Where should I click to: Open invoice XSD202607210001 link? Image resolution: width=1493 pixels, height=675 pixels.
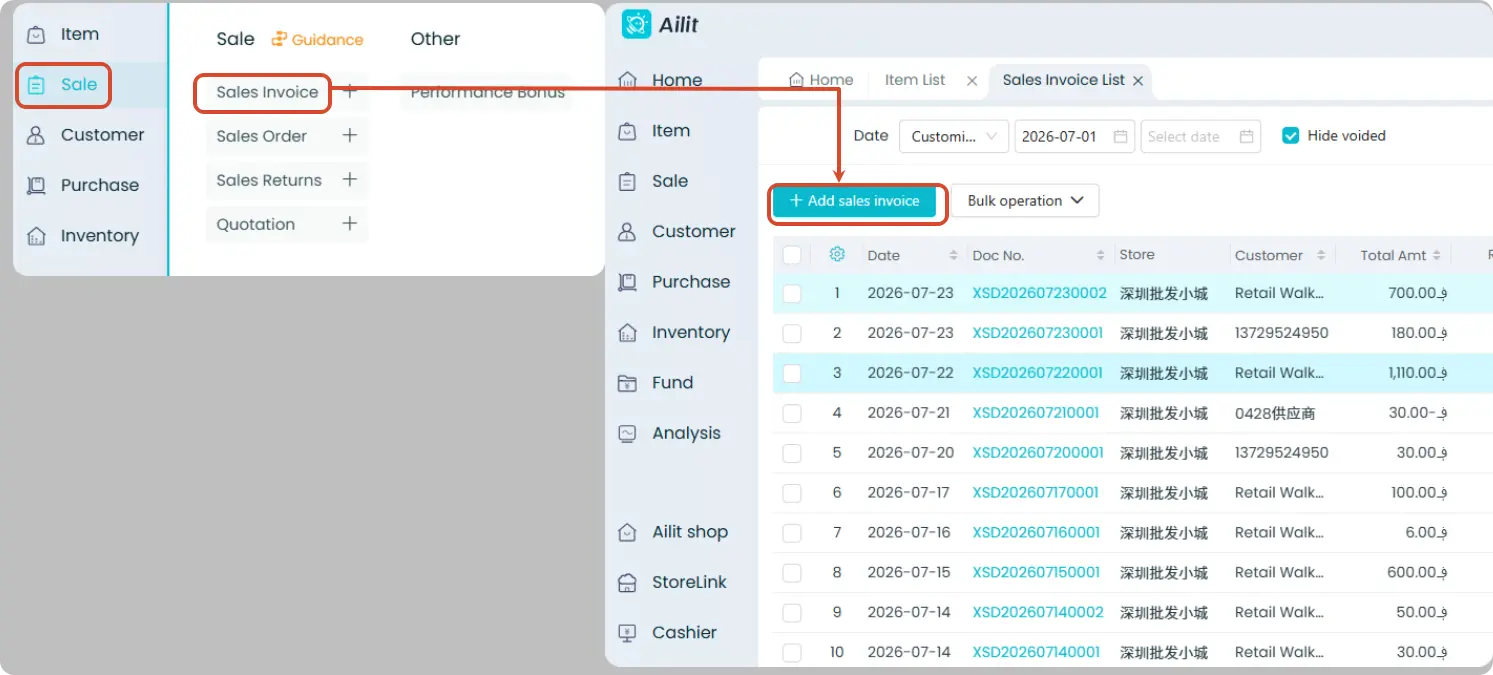coord(1035,413)
